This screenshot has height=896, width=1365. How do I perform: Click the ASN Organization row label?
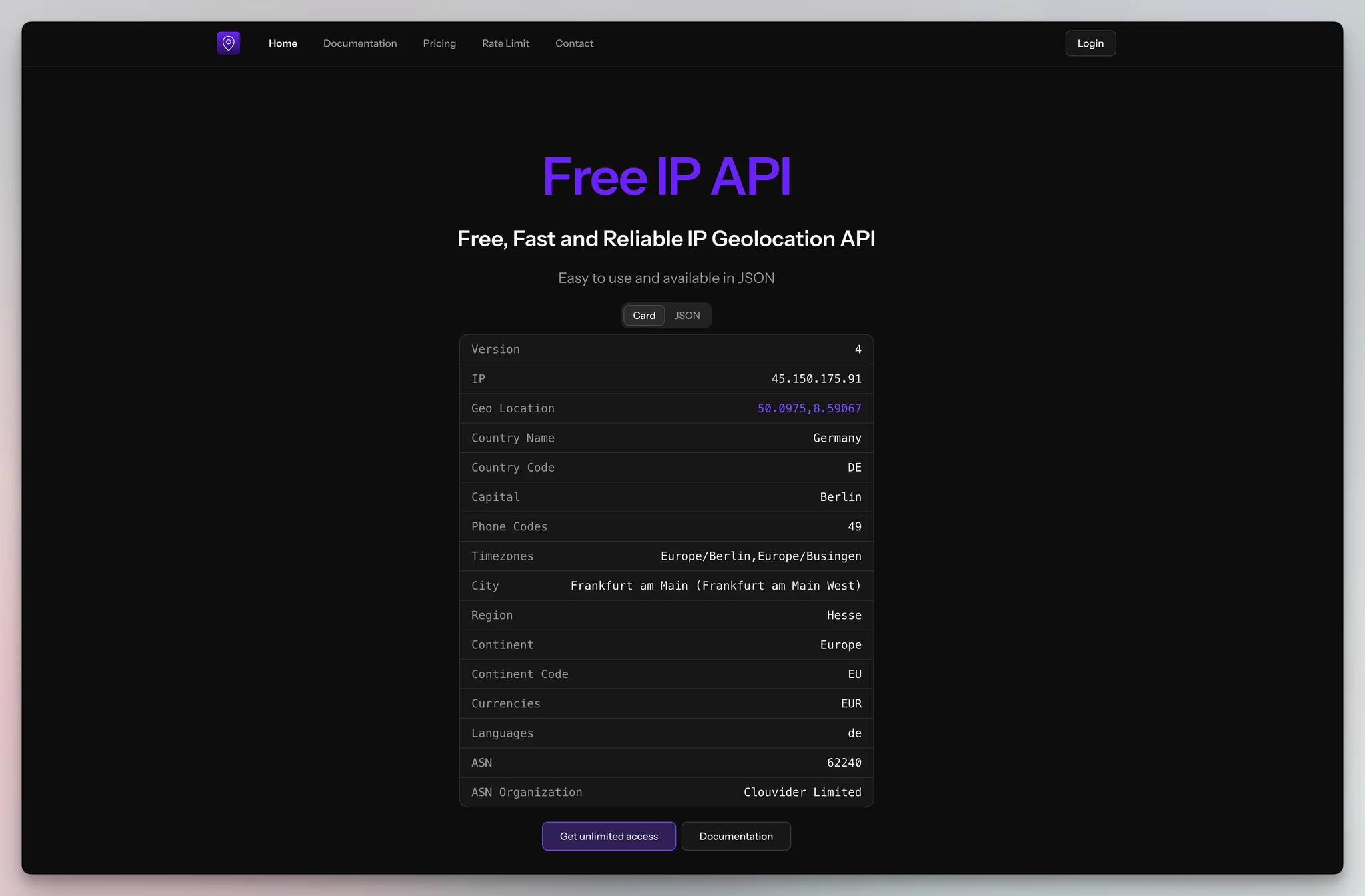[x=527, y=792]
